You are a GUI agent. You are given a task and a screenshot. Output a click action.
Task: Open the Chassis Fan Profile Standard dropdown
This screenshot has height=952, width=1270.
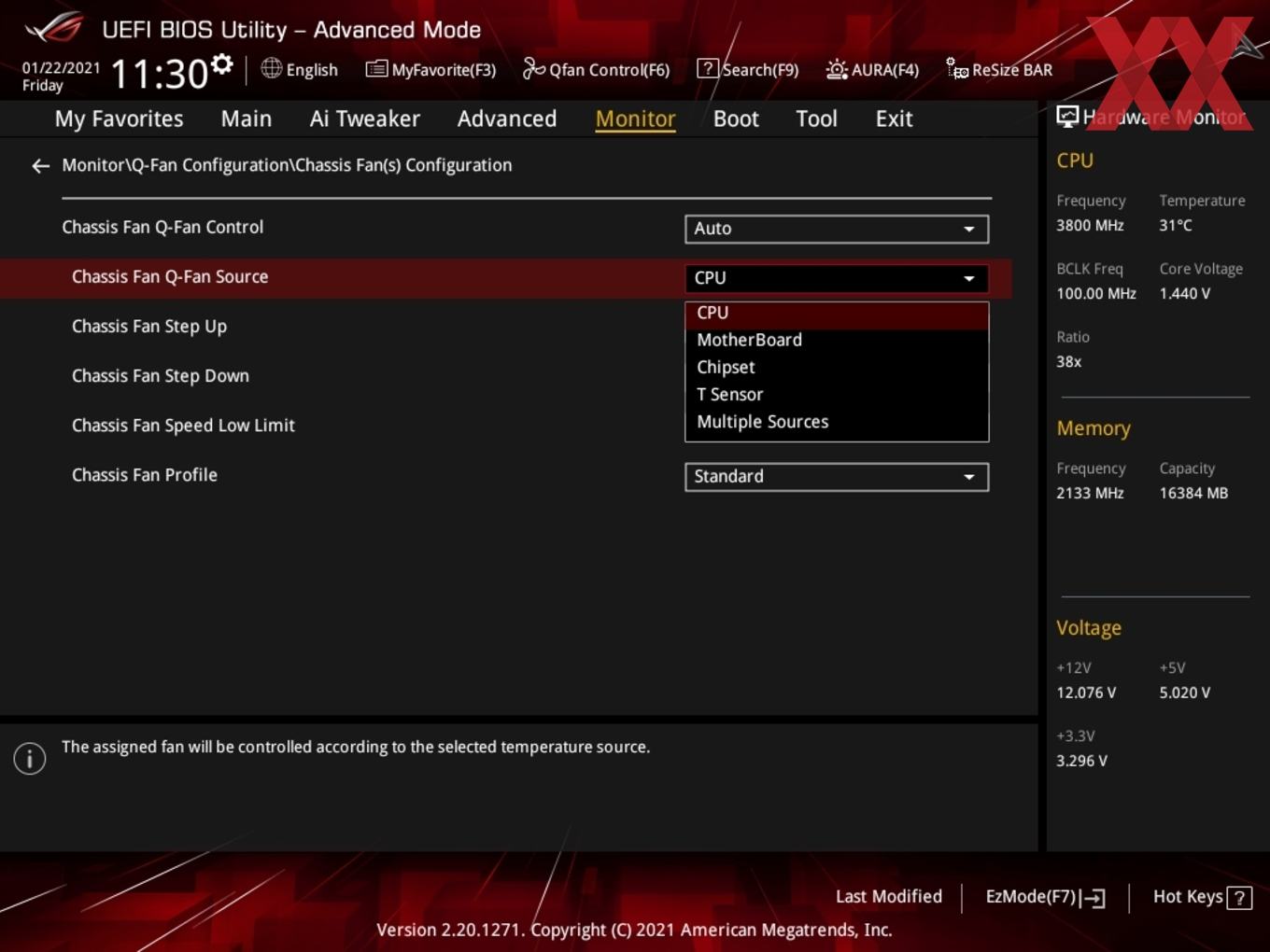837,477
